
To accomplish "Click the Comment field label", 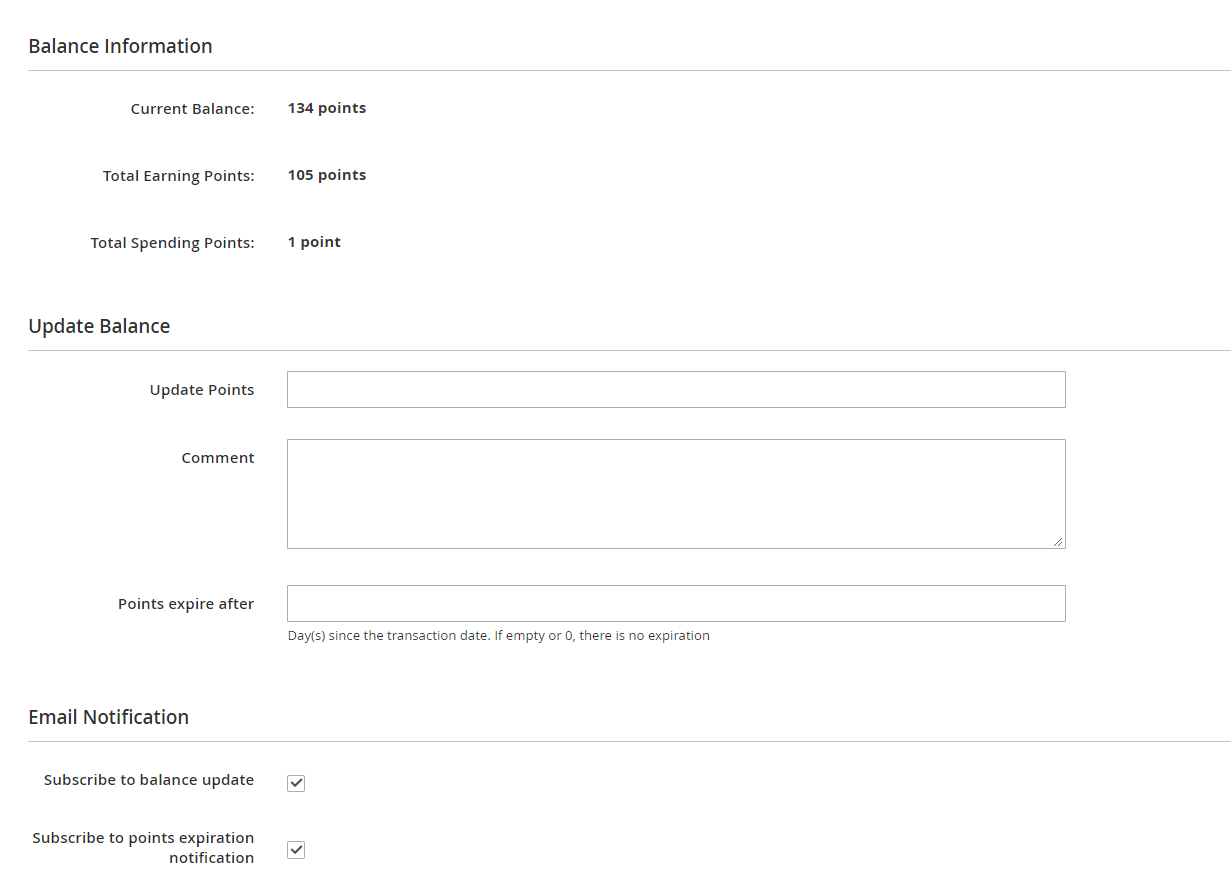I will (218, 458).
